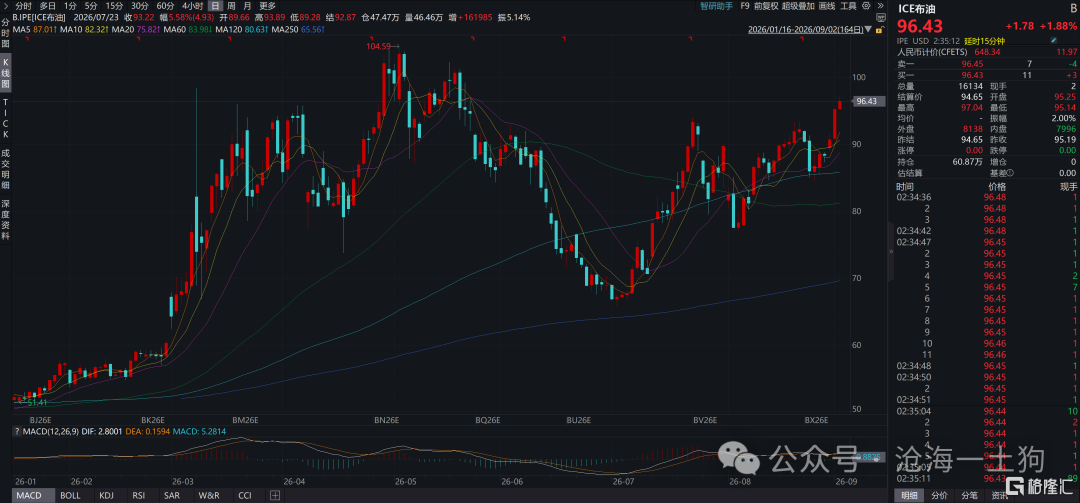1080x503 pixels.
Task: Open the date range dropdown triangle
Action: tap(868, 29)
